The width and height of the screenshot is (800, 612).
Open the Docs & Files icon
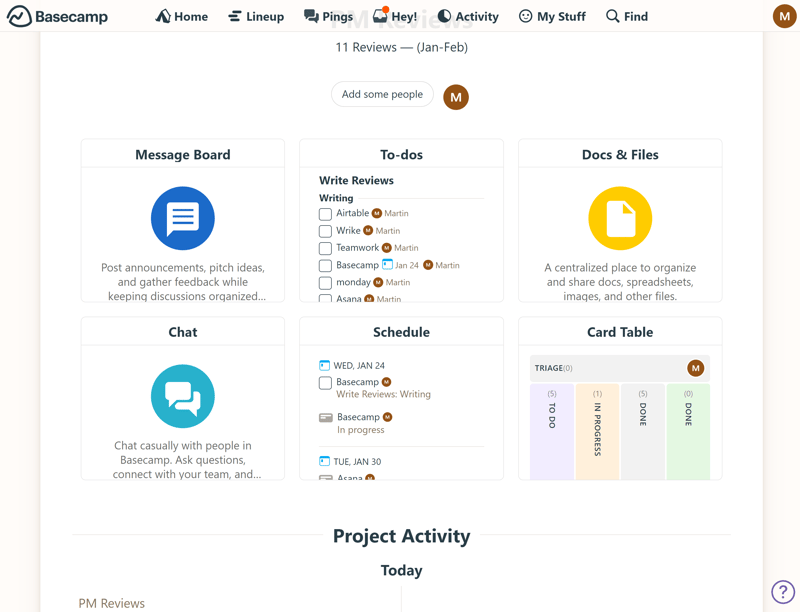coord(620,218)
